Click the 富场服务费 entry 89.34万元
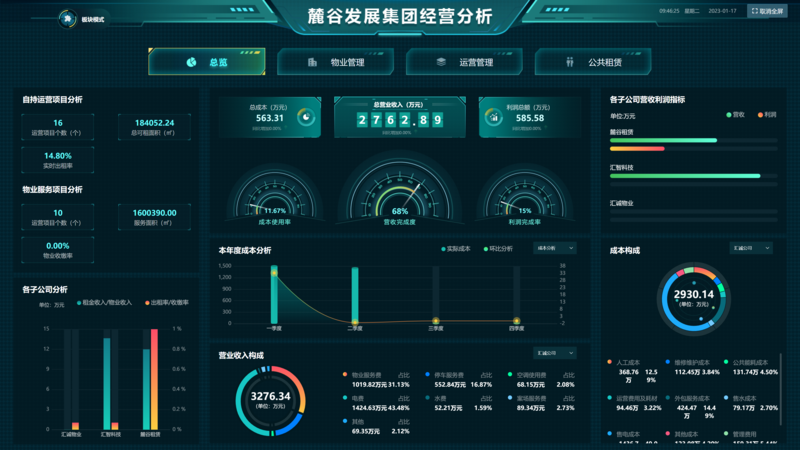Image resolution: width=800 pixels, height=450 pixels. coord(541,403)
